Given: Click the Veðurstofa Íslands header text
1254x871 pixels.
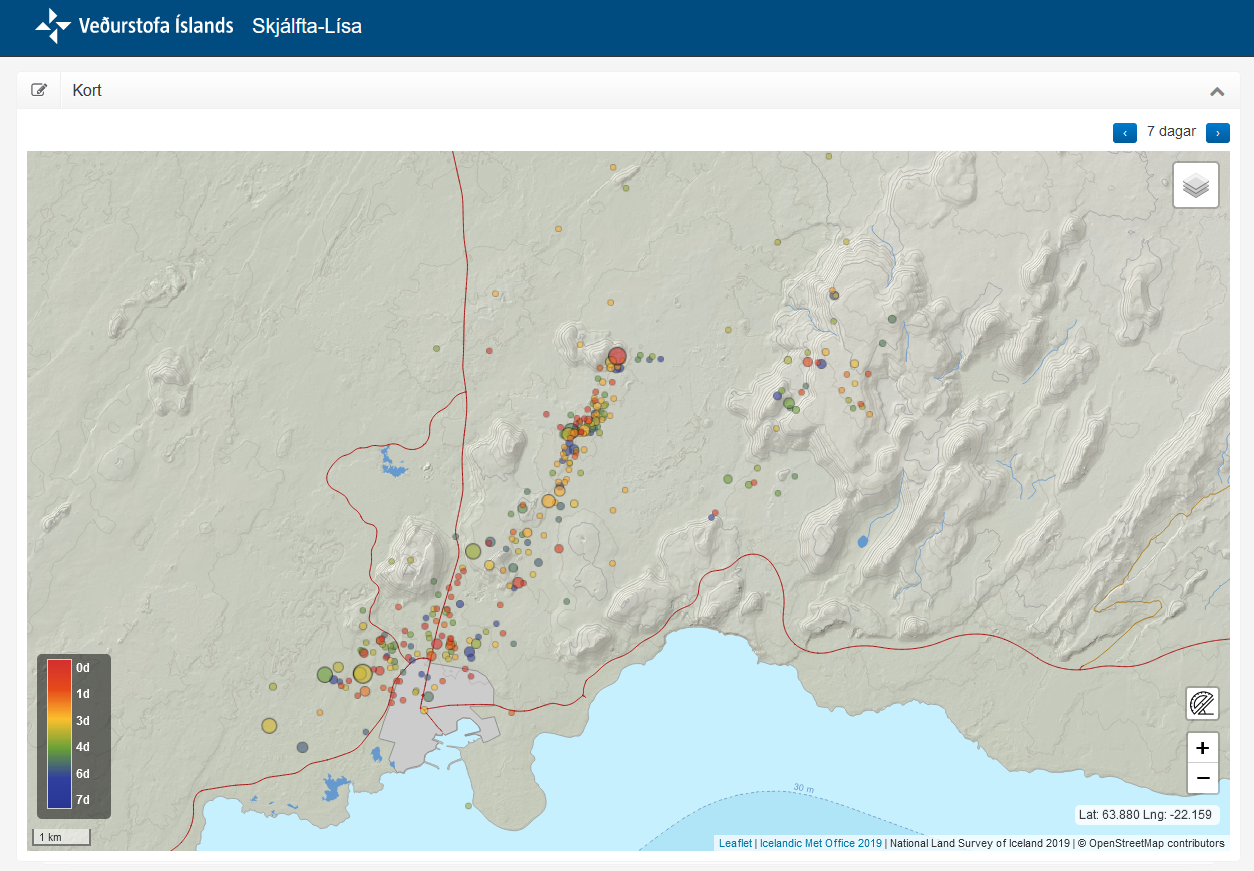Looking at the screenshot, I should [156, 26].
